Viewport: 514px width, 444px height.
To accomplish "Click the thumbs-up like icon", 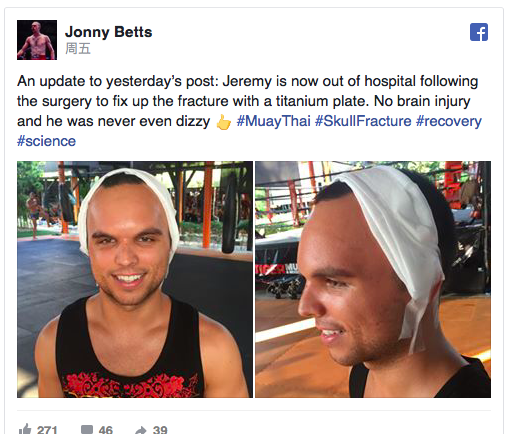I will pyautogui.click(x=25, y=429).
